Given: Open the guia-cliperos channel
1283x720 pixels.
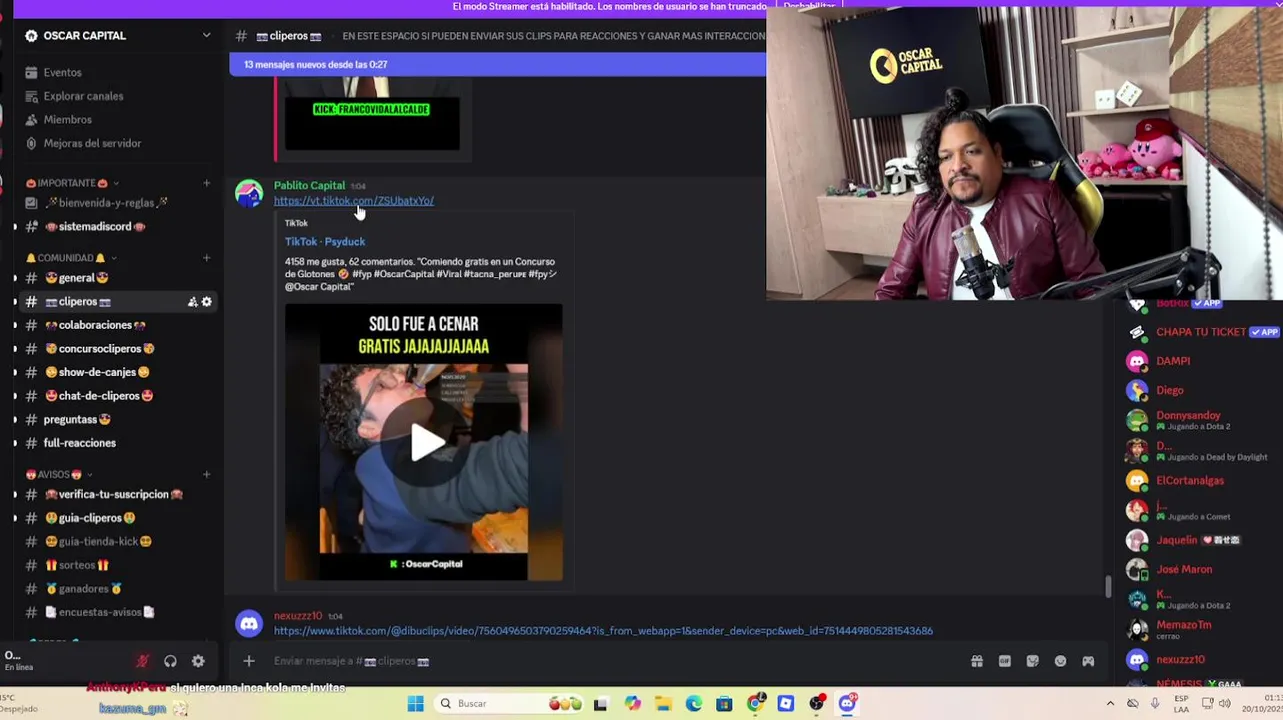Looking at the screenshot, I should coord(90,518).
